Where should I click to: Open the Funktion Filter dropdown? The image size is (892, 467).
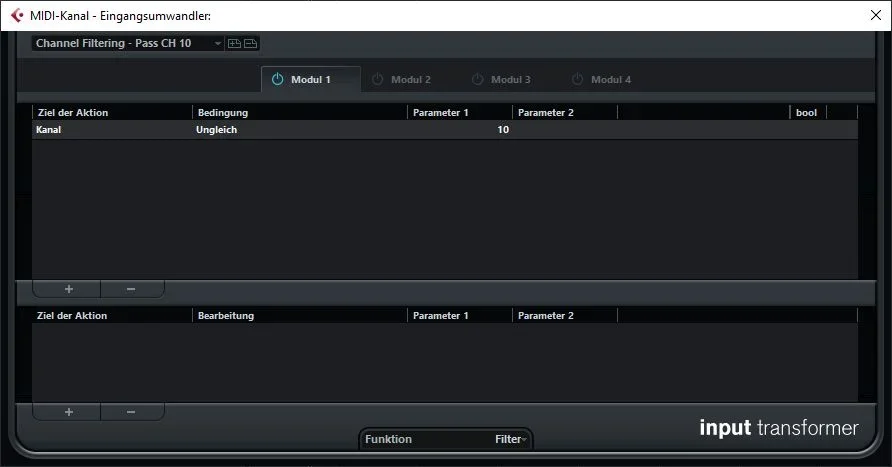pyautogui.click(x=446, y=439)
